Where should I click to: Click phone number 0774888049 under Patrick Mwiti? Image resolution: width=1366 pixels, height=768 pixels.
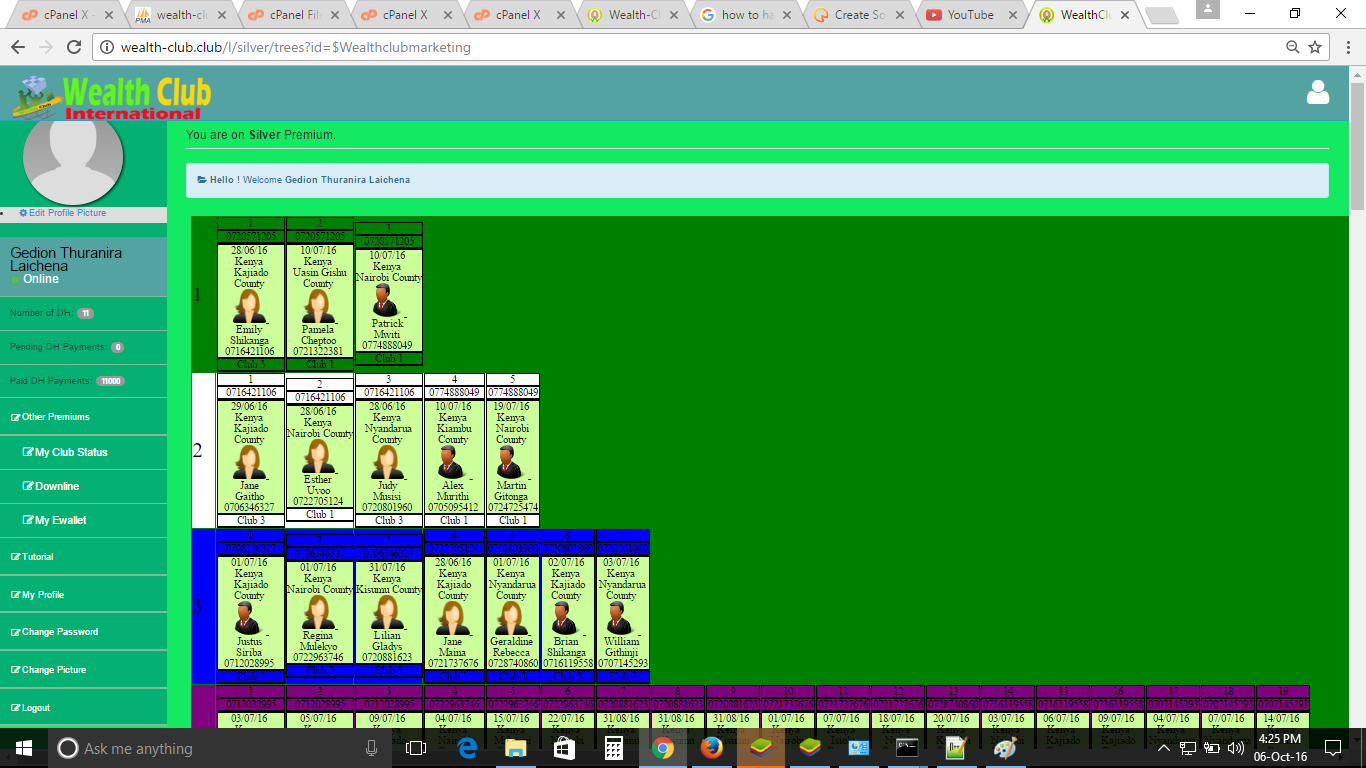click(x=387, y=345)
